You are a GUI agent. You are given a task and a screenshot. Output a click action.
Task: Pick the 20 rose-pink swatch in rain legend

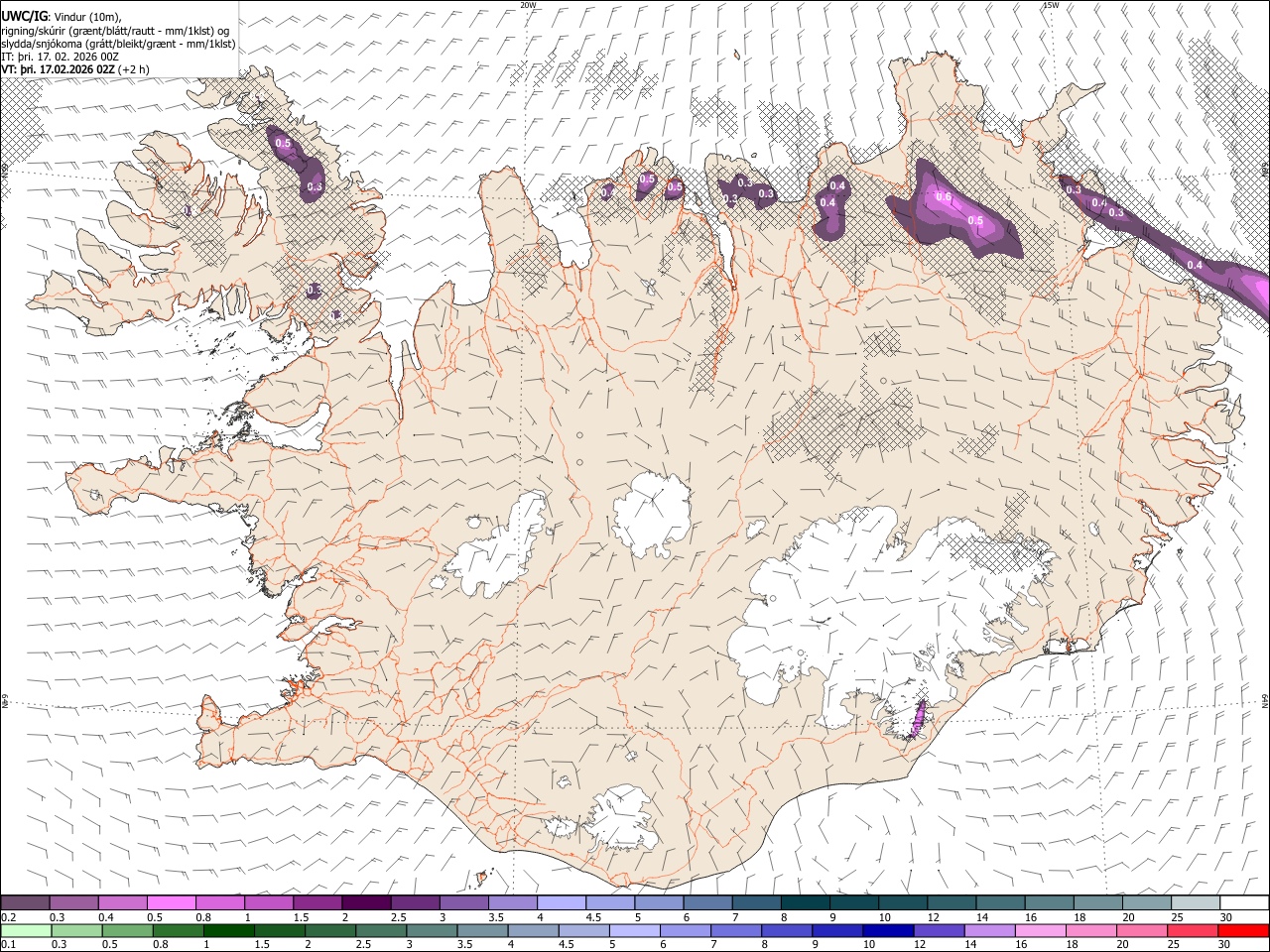[x=1141, y=930]
